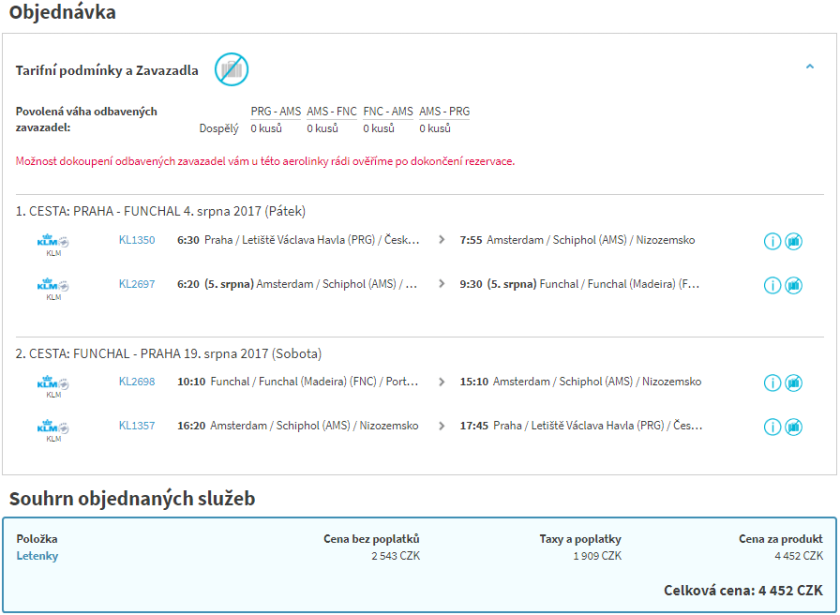Click the crossed-out baggage icon in the header
Viewport: 840px width, 615px height.
[232, 69]
